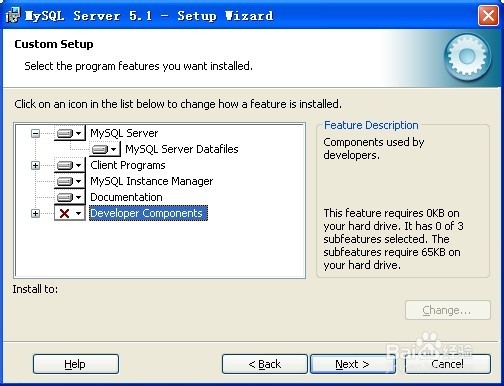The height and width of the screenshot is (386, 504).
Task: Select the MySQL Server tree item
Action: coord(124,133)
